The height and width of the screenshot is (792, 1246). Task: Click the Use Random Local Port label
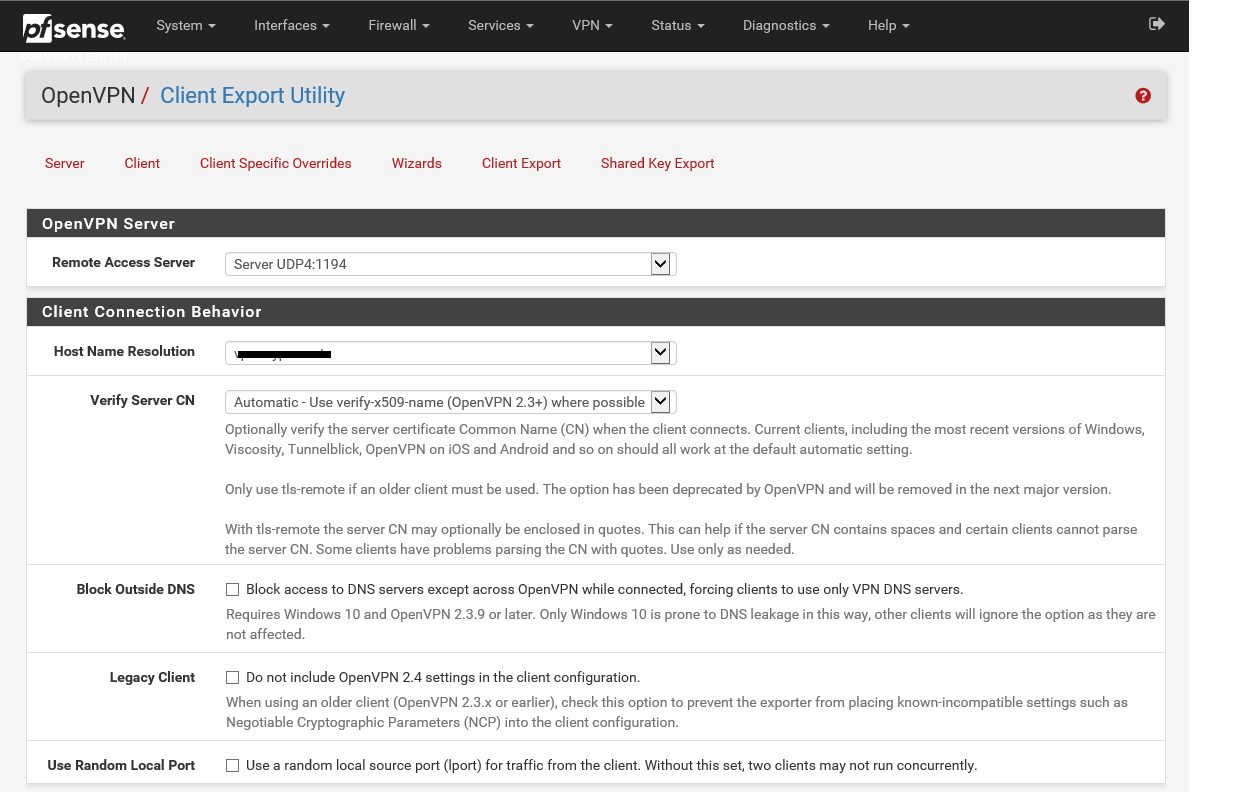tap(121, 765)
